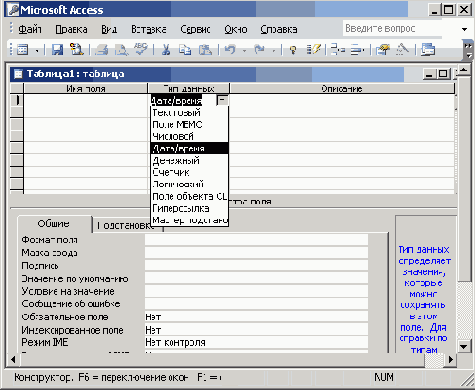Open the Вставка menu
The image size is (475, 390).
coord(149,29)
